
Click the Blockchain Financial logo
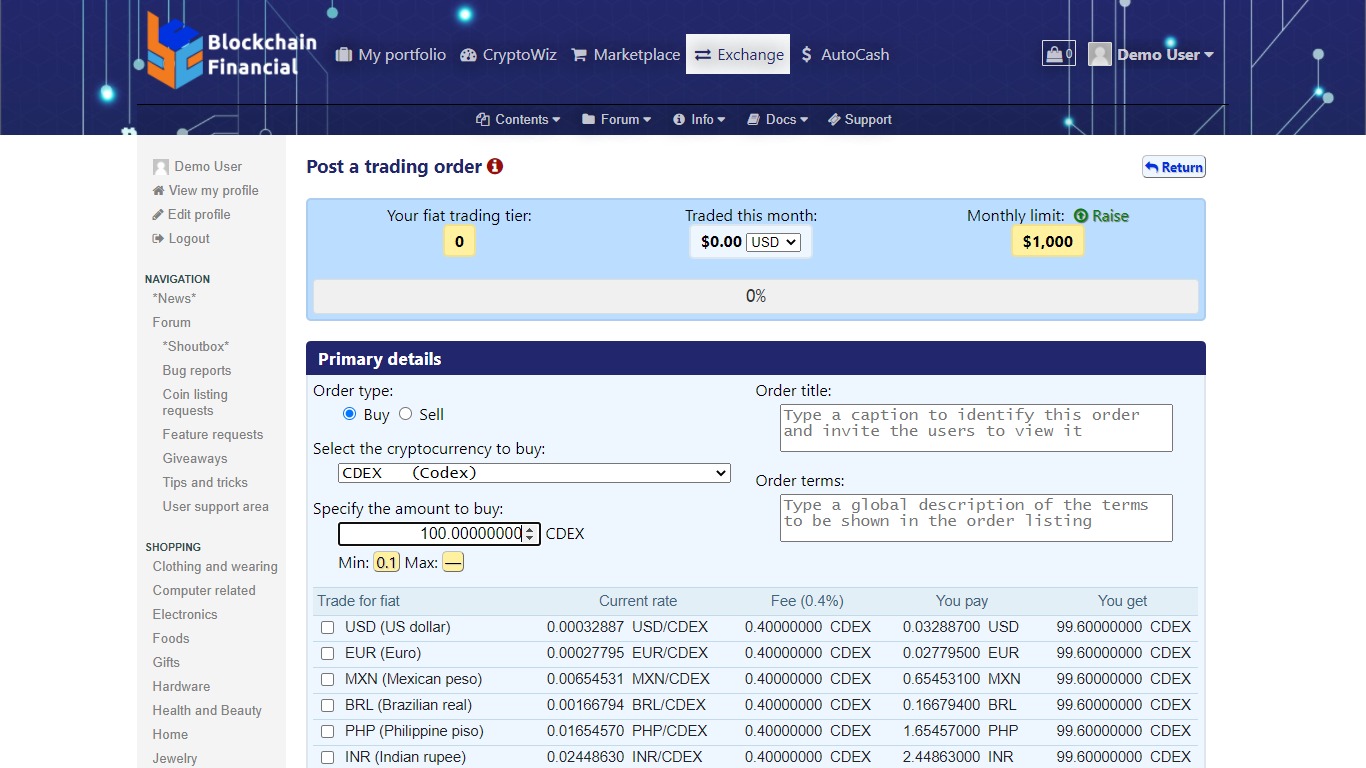232,52
